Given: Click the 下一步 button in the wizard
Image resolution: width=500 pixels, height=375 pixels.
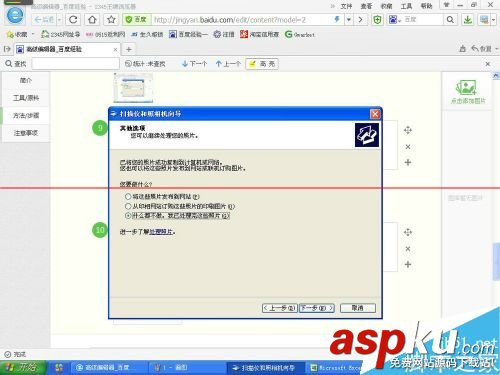Looking at the screenshot, I should click(317, 308).
